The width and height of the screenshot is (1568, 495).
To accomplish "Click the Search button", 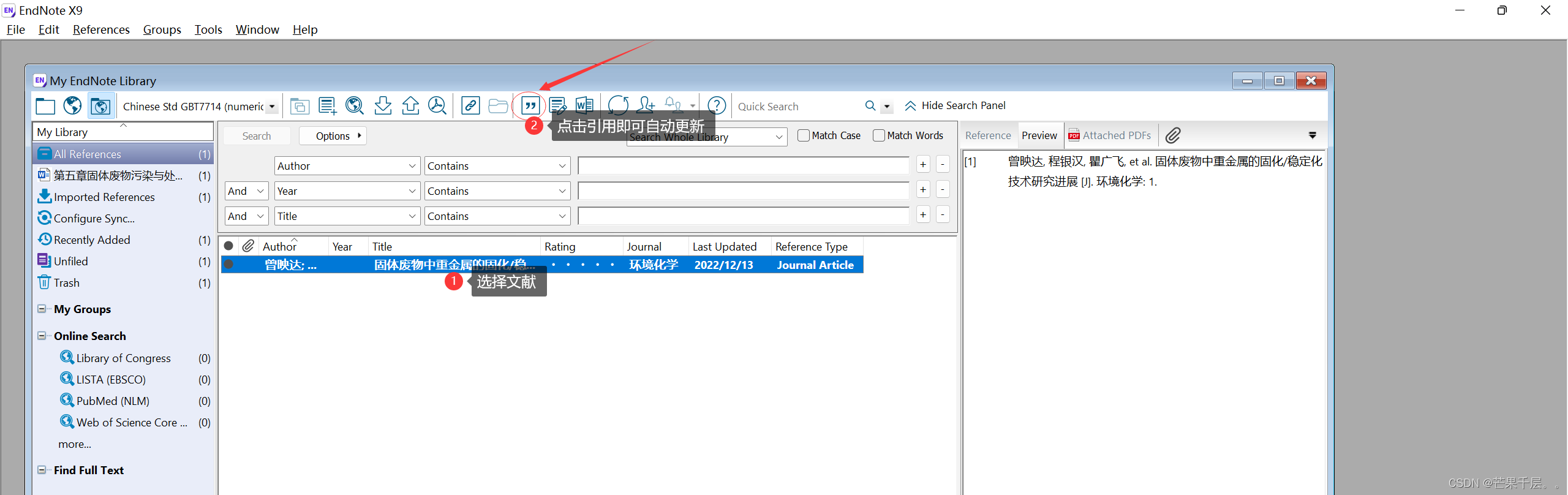I will pyautogui.click(x=257, y=136).
